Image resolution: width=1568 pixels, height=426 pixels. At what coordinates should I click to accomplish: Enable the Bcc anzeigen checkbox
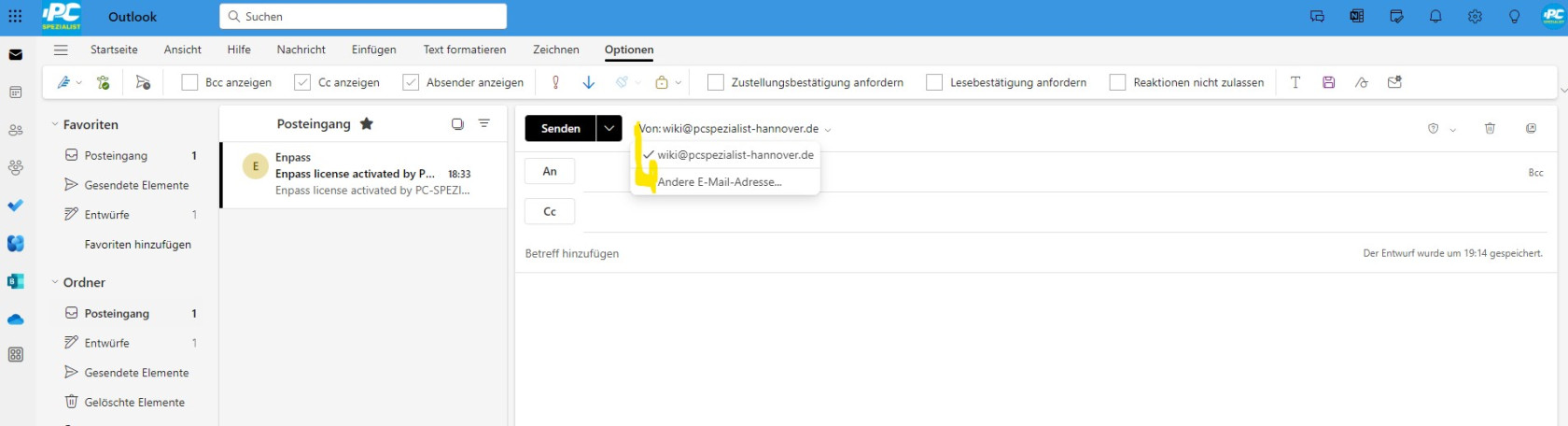[189, 82]
